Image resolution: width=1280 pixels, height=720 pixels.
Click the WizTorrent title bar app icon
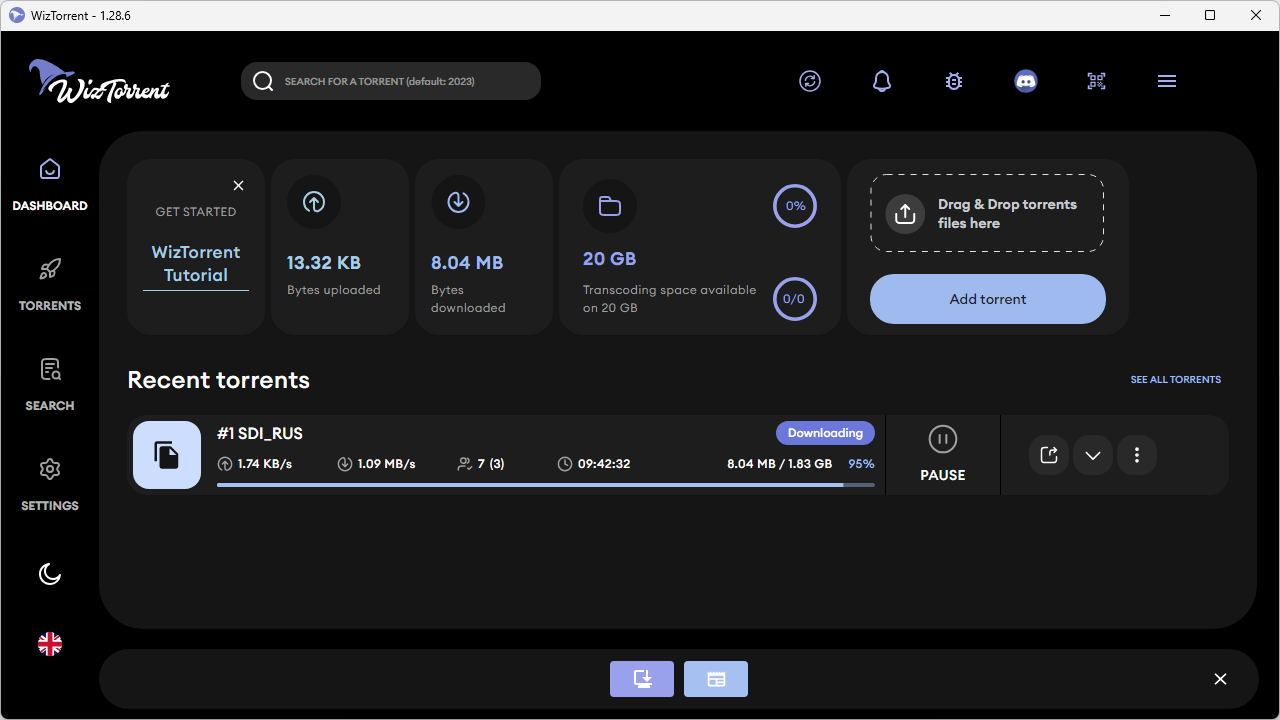click(x=17, y=15)
